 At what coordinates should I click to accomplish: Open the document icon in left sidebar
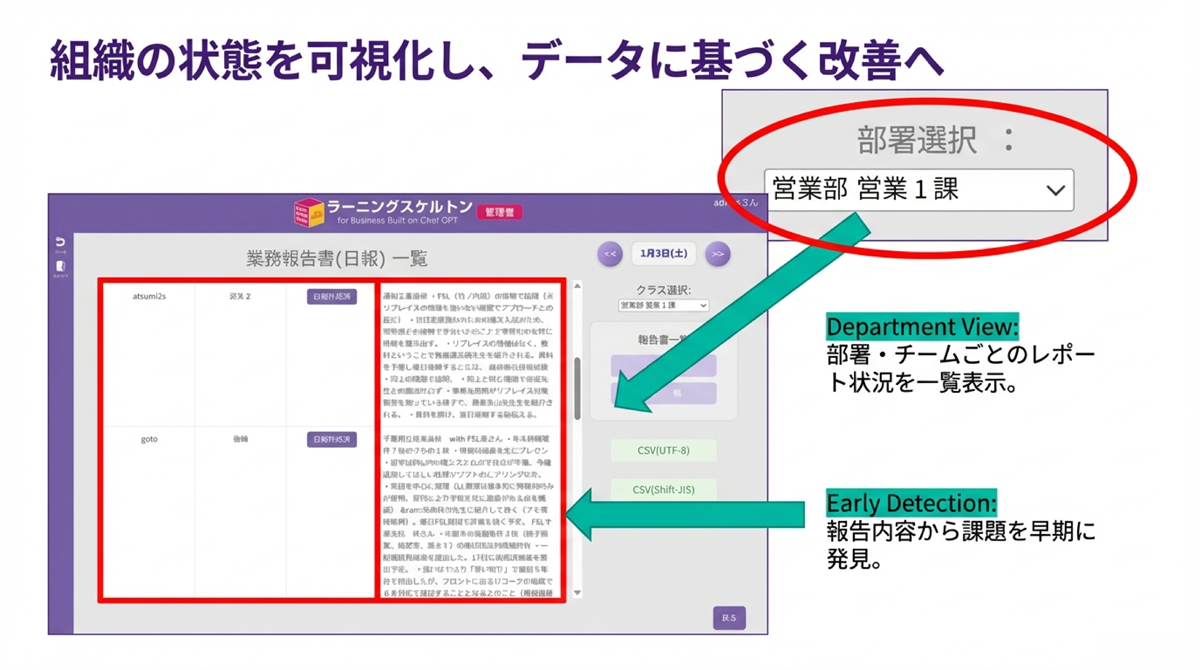[60, 267]
